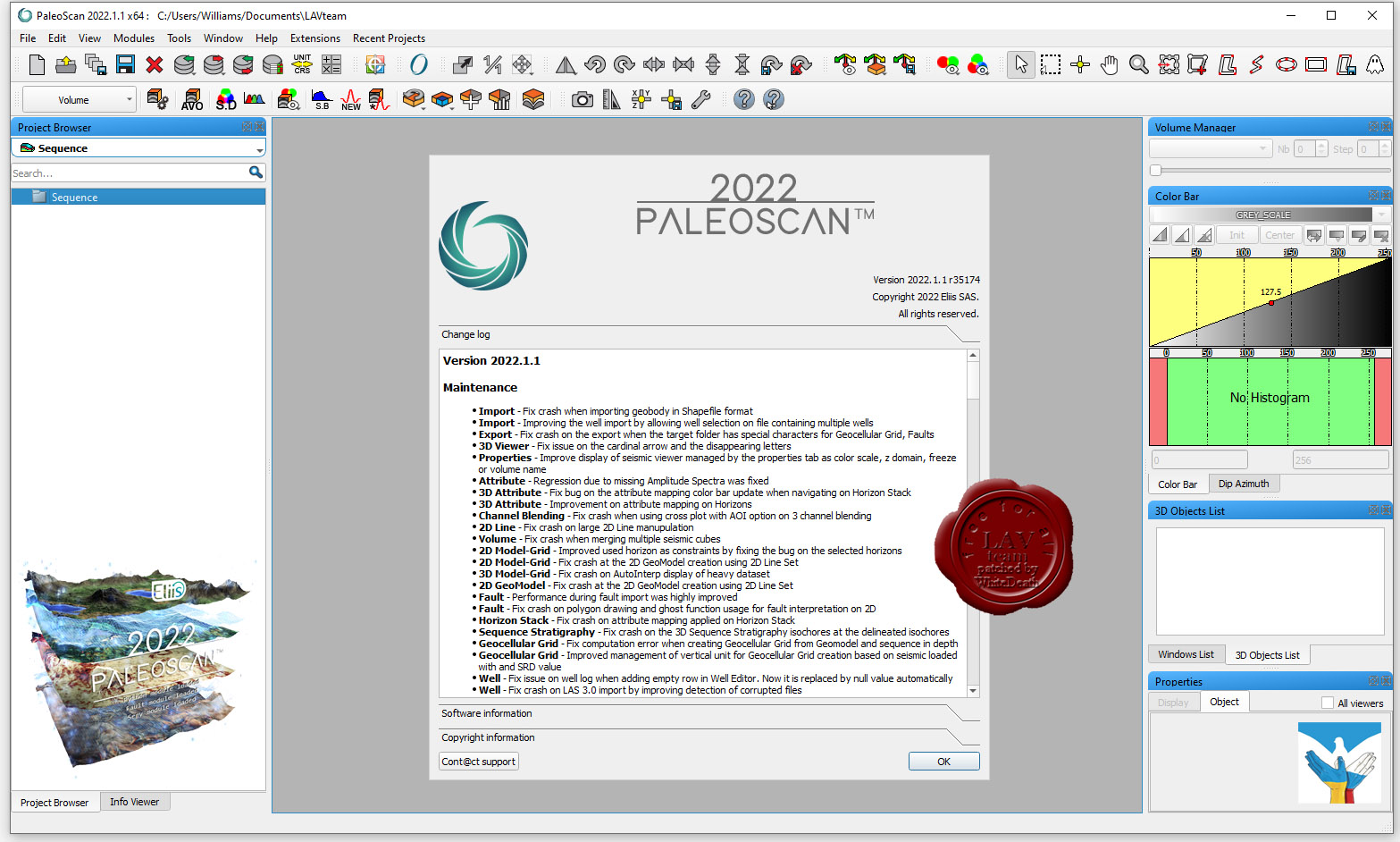Open the Volume type dropdown
The image size is (1400, 842).
tap(80, 99)
